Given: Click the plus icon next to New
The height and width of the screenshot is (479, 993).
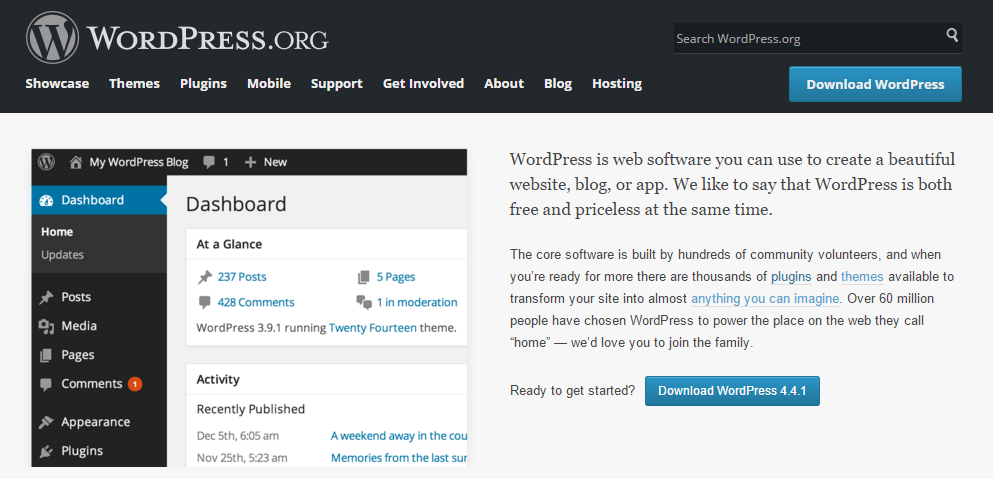Looking at the screenshot, I should (250, 162).
